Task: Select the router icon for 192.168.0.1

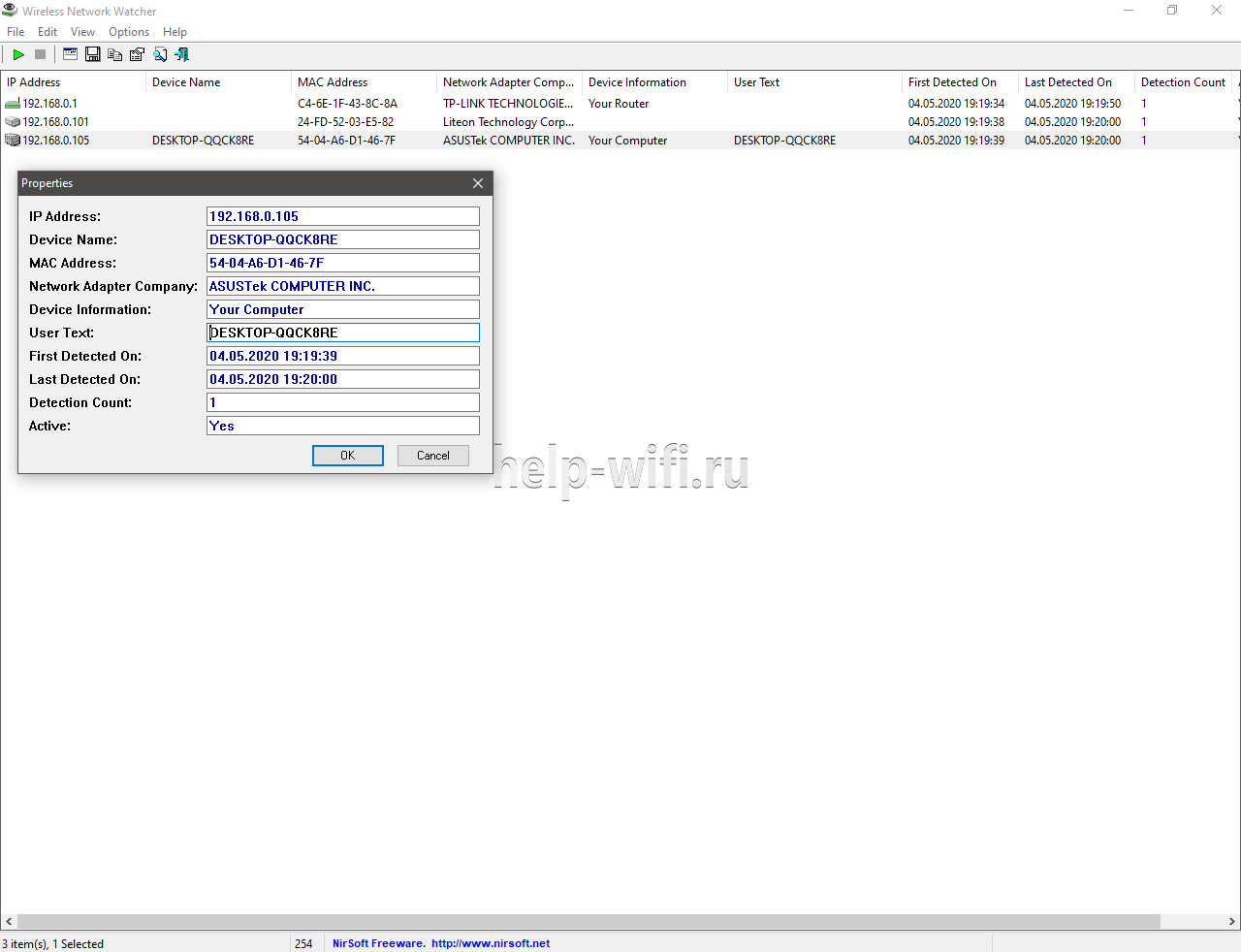Action: click(x=13, y=104)
